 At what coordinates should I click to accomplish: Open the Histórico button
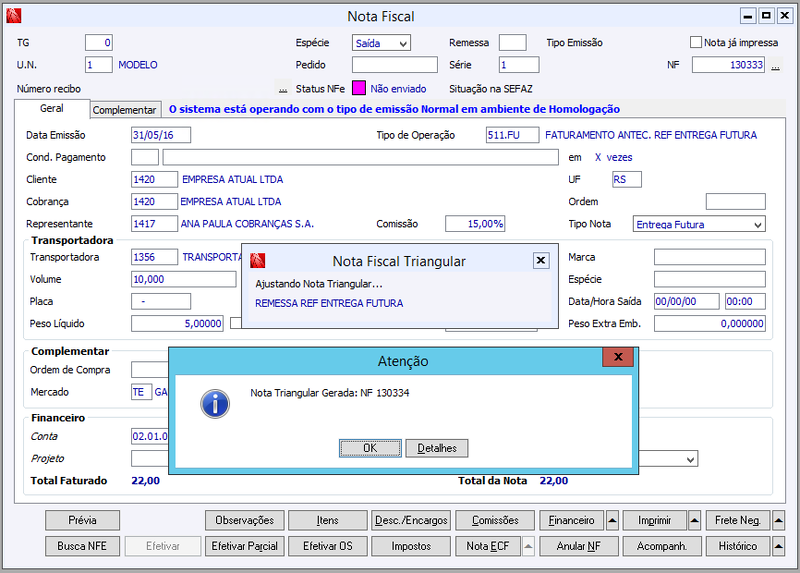[x=738, y=546]
